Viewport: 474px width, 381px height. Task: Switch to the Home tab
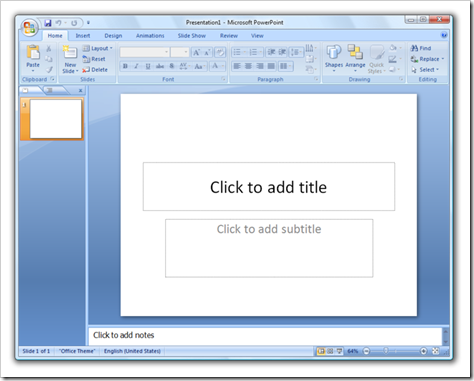click(x=55, y=36)
